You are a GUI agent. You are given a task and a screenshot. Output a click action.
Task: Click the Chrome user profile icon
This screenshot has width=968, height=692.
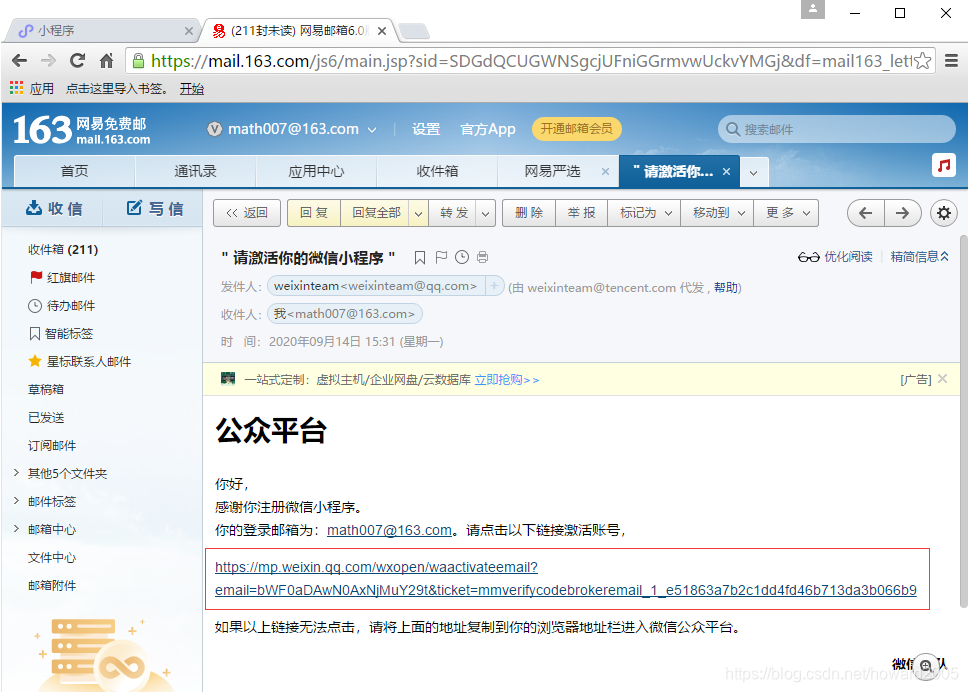click(x=813, y=9)
